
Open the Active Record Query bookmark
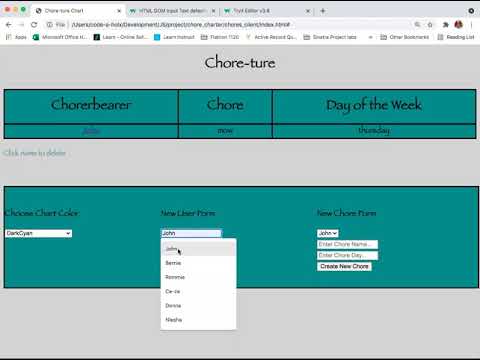(271, 37)
